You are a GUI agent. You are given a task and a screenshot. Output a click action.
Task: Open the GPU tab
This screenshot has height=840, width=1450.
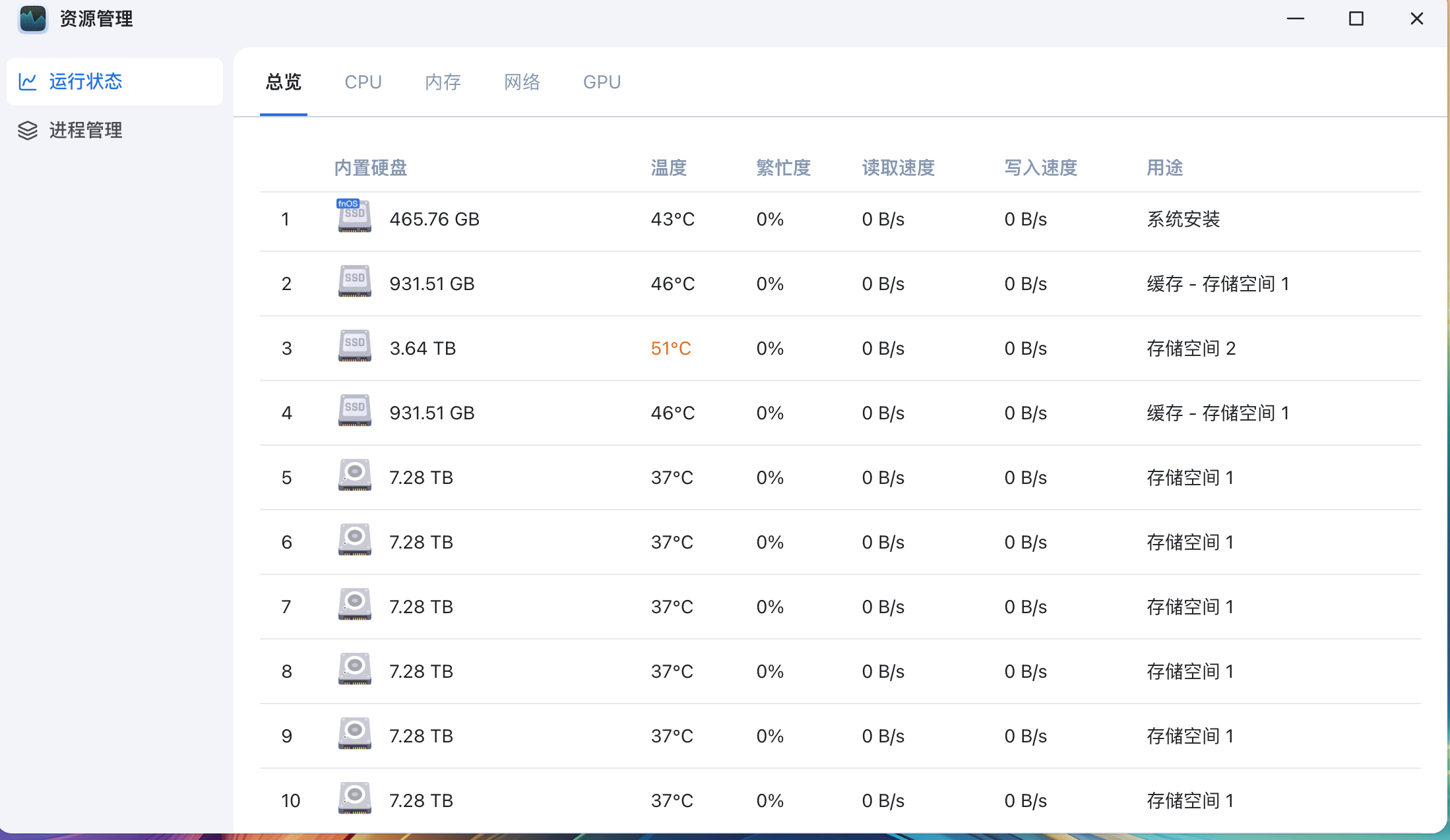(x=601, y=82)
